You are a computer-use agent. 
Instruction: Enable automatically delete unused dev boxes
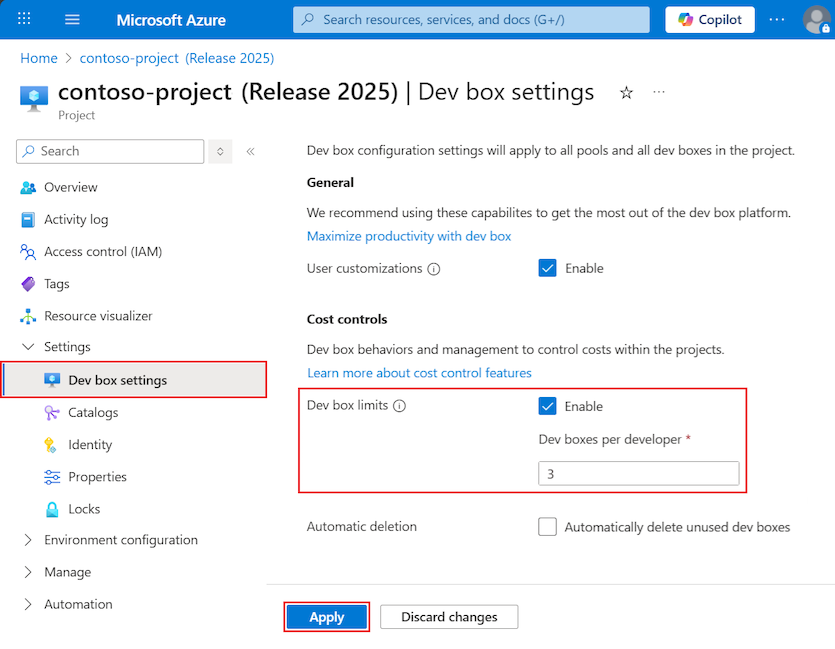click(547, 527)
